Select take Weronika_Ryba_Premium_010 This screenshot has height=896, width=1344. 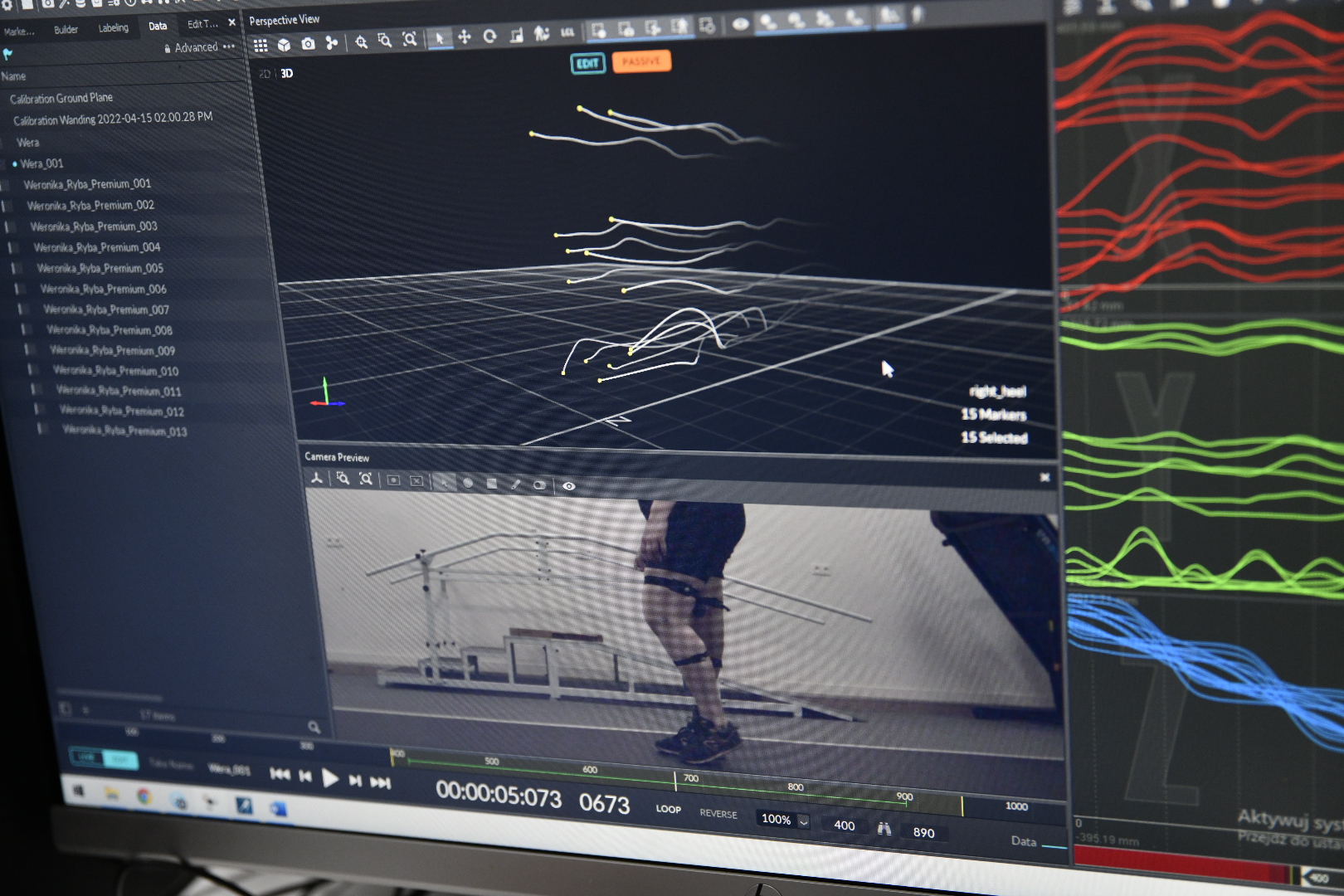pos(116,370)
